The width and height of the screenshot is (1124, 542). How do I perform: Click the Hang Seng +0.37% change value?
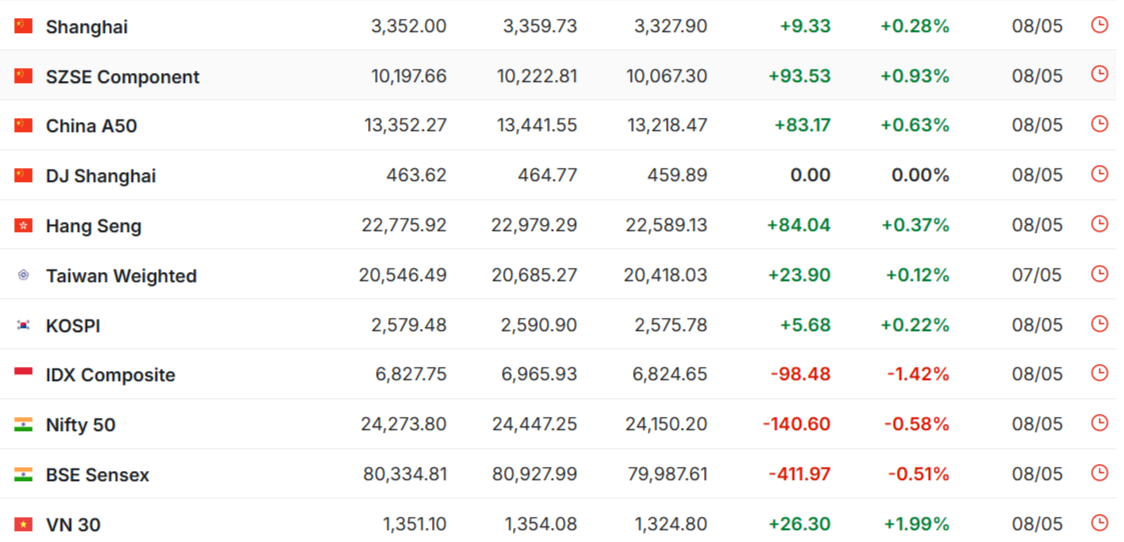[x=915, y=226]
